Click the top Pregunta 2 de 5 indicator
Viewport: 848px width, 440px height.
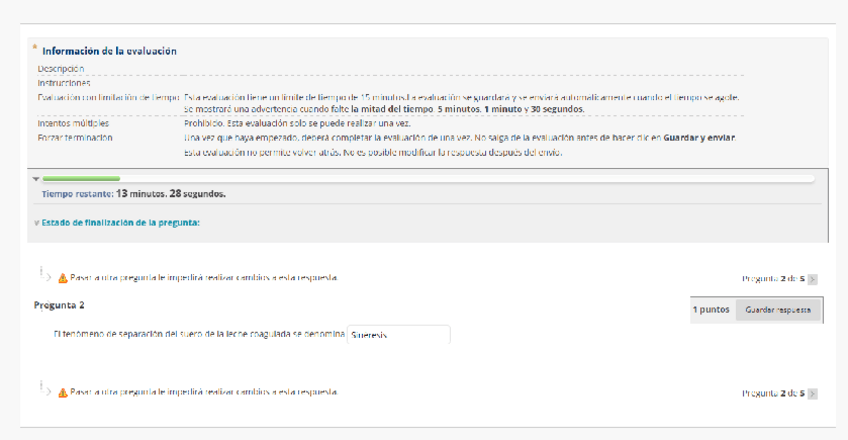click(773, 279)
